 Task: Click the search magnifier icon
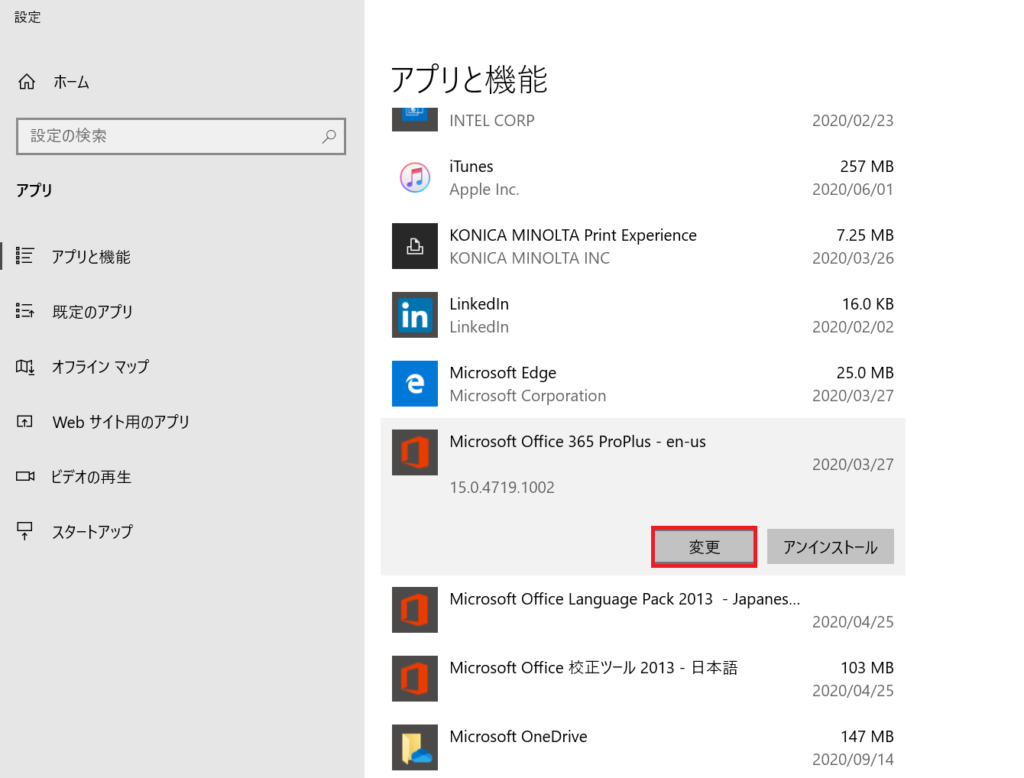point(329,136)
